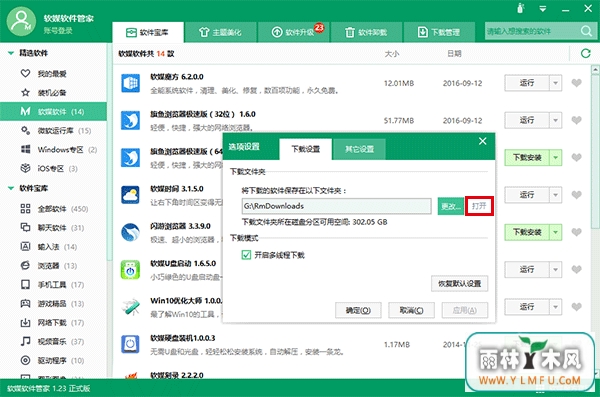The image size is (600, 397).
Task: Switch to the 软件宝库 tab
Action: click(x=147, y=32)
